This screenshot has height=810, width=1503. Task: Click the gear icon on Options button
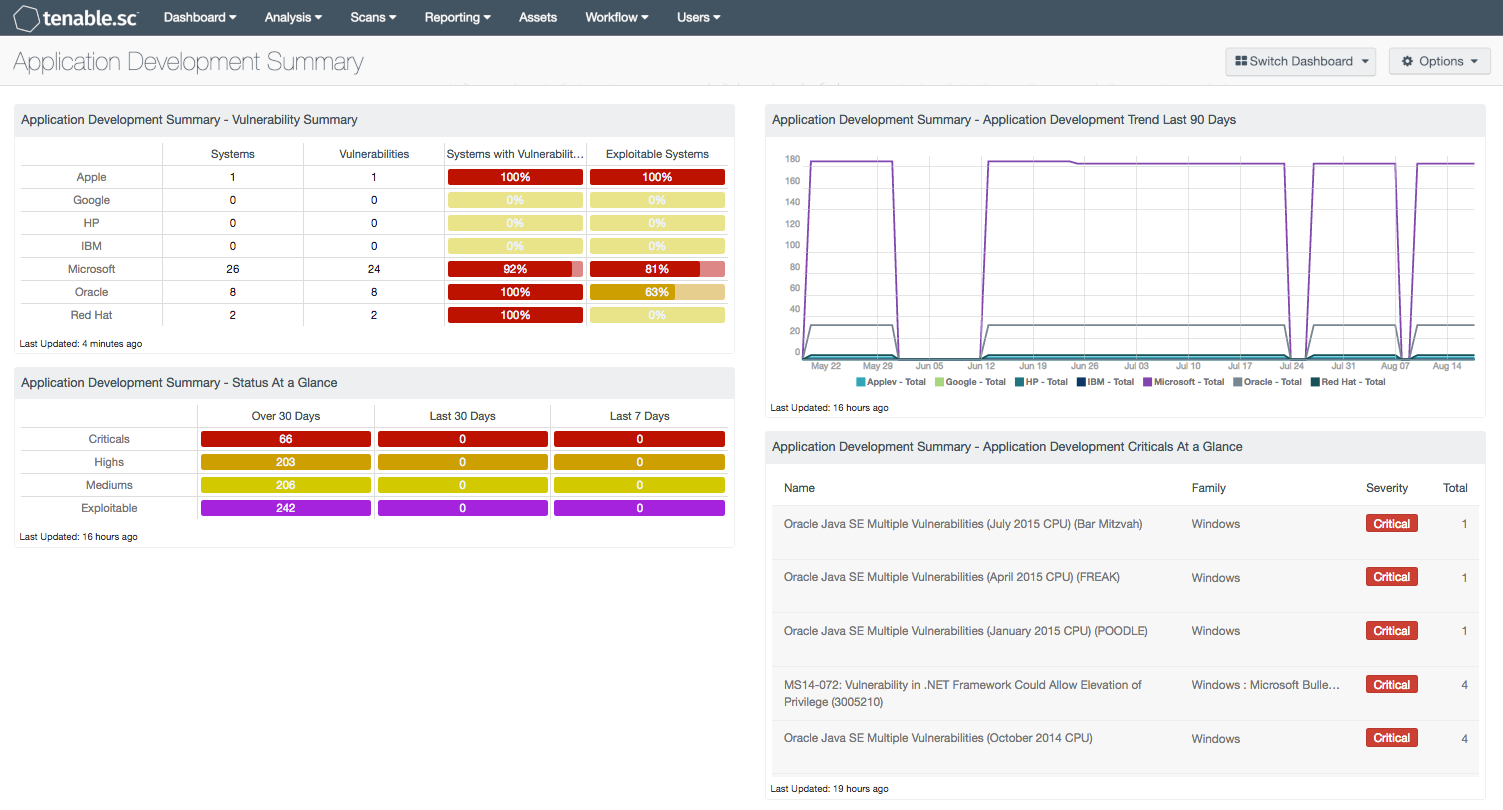coord(1408,61)
